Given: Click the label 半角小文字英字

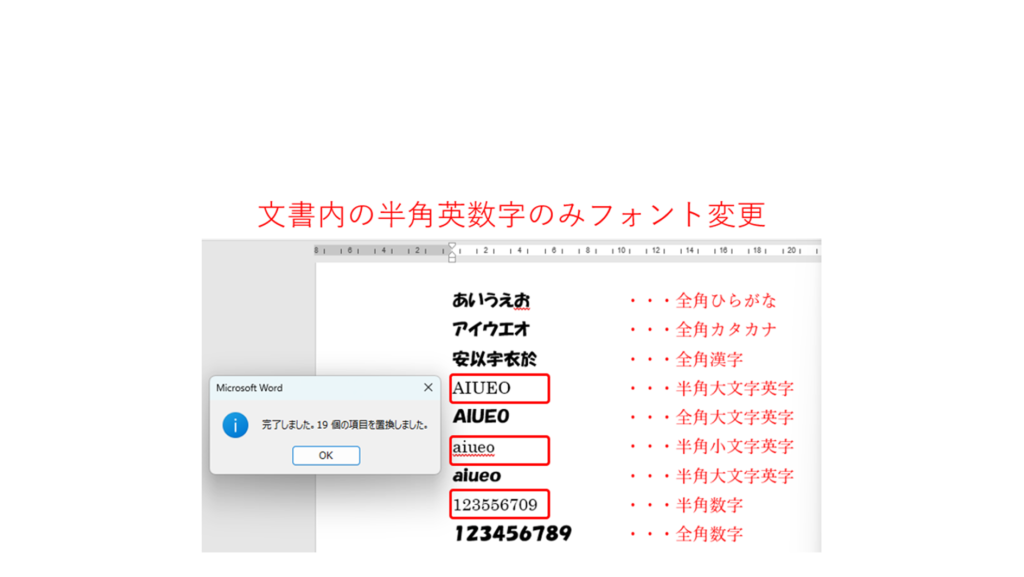Looking at the screenshot, I should point(735,446).
